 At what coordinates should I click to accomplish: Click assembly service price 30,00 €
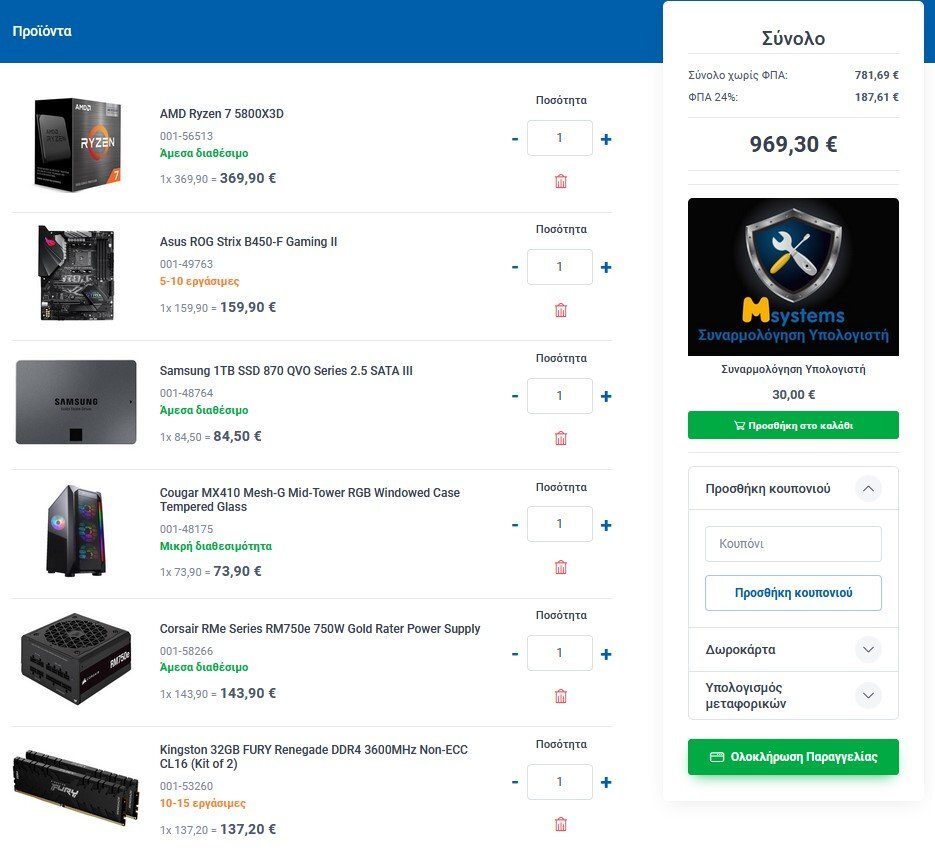793,394
